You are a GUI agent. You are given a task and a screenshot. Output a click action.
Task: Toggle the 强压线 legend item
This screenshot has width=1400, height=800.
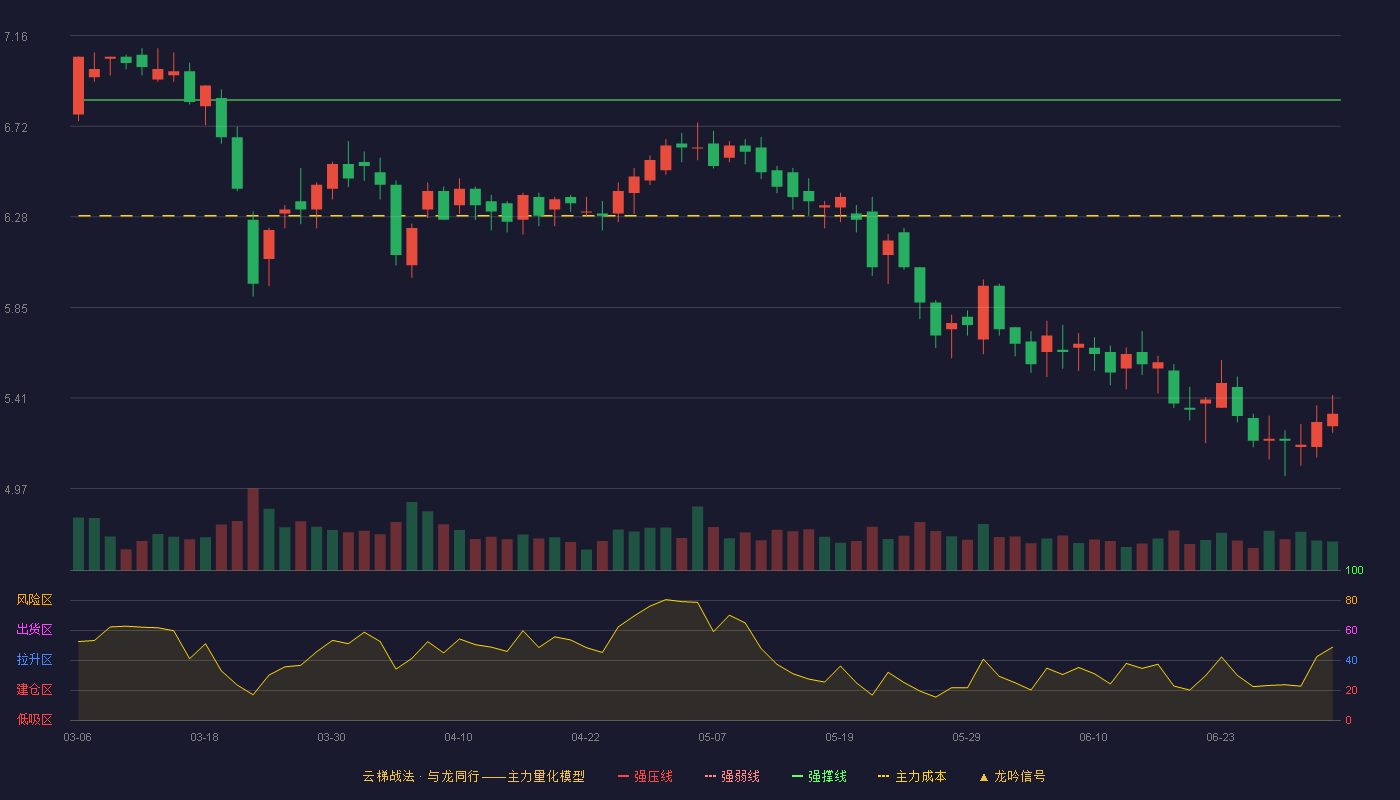pyautogui.click(x=645, y=776)
